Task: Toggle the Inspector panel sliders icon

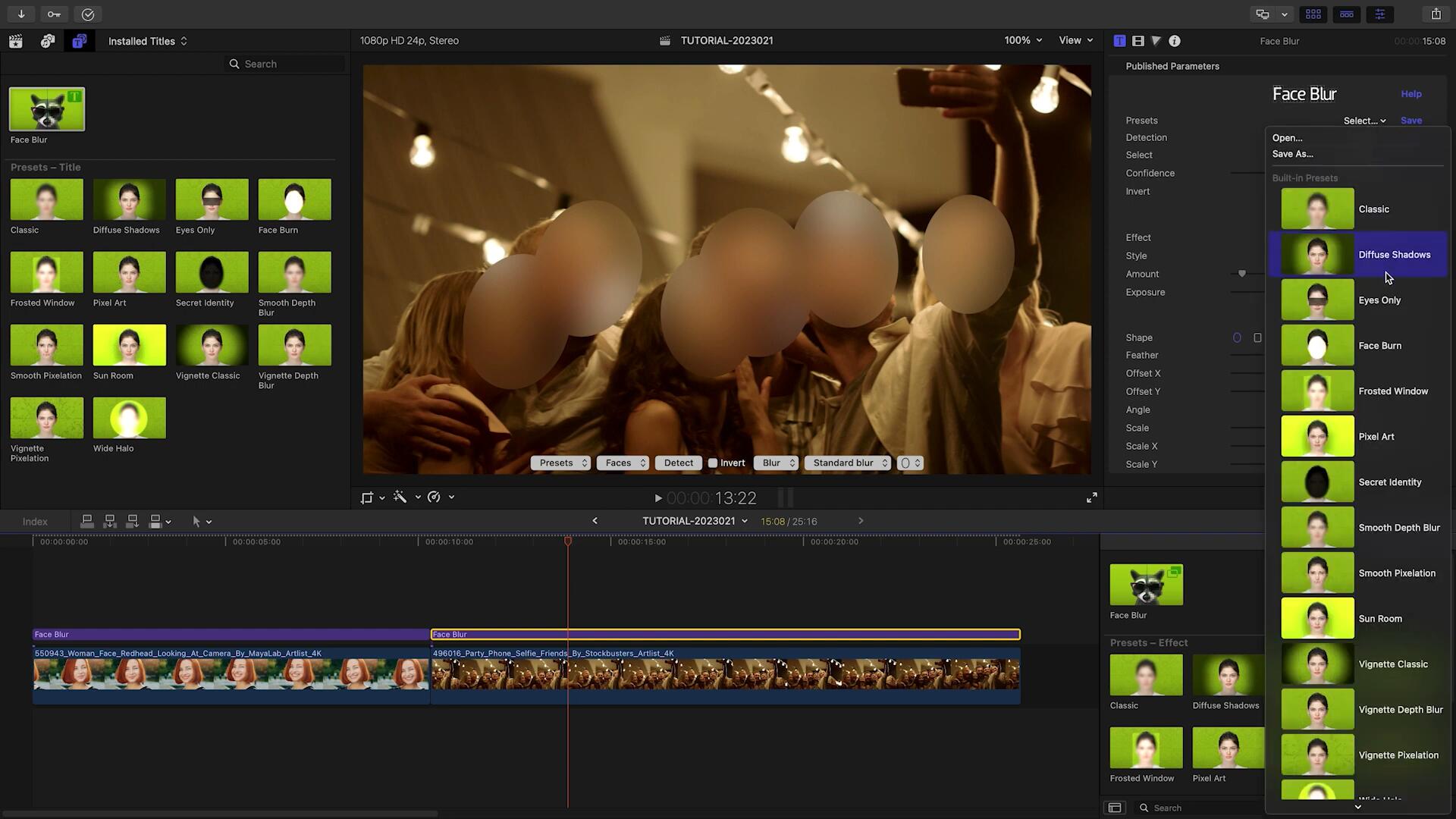Action: point(1379,14)
